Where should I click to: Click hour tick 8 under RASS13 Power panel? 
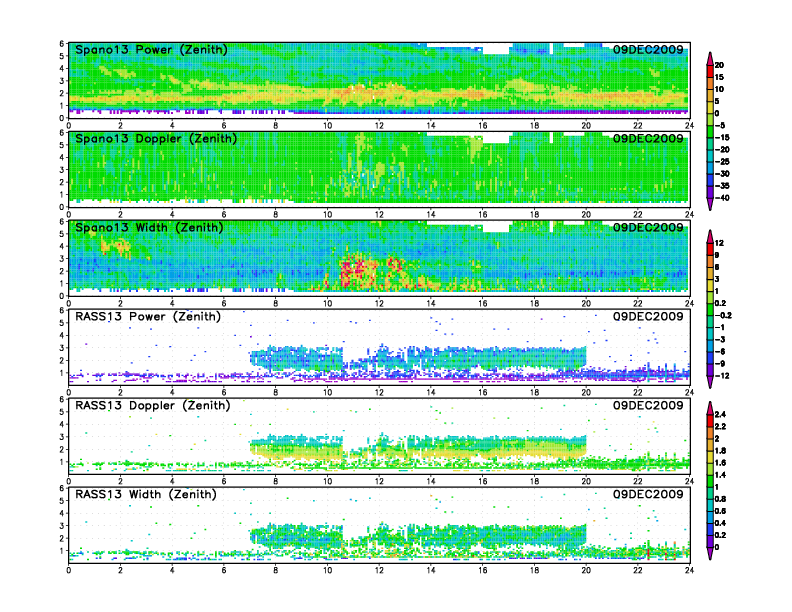[x=276, y=392]
